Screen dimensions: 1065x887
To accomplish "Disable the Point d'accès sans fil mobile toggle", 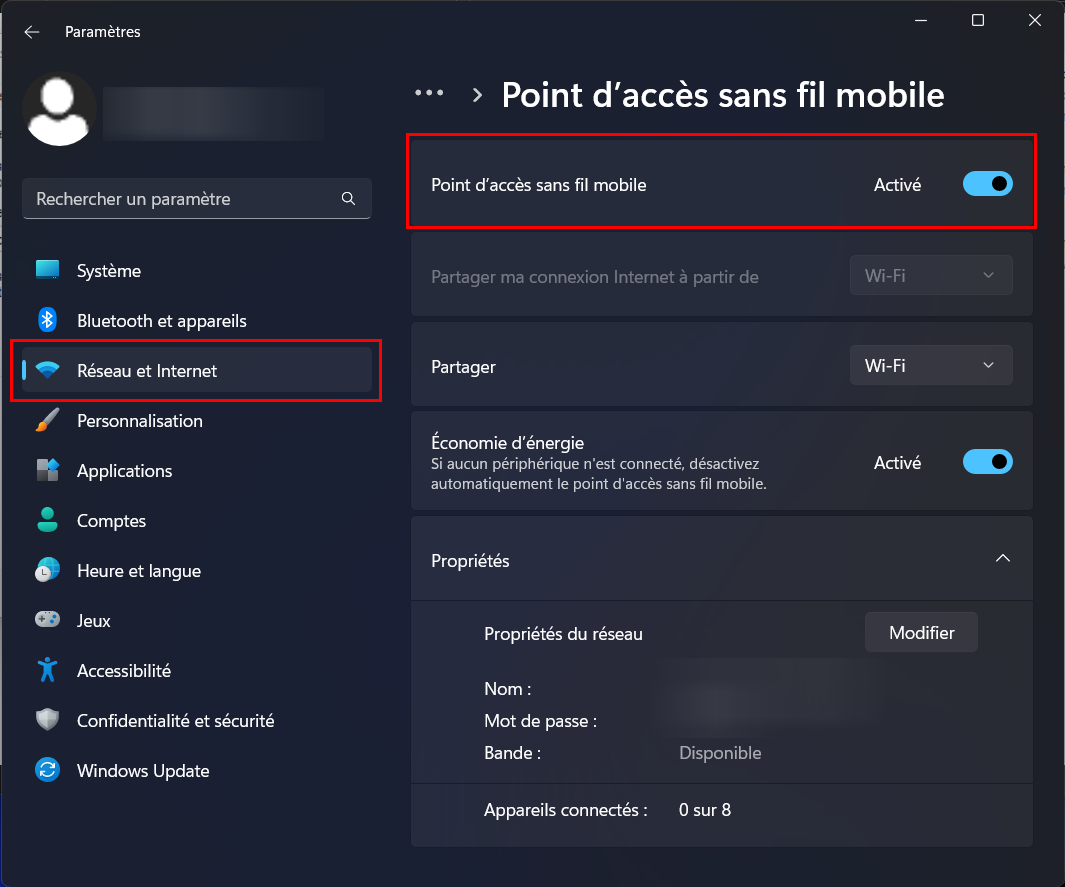I will click(987, 184).
